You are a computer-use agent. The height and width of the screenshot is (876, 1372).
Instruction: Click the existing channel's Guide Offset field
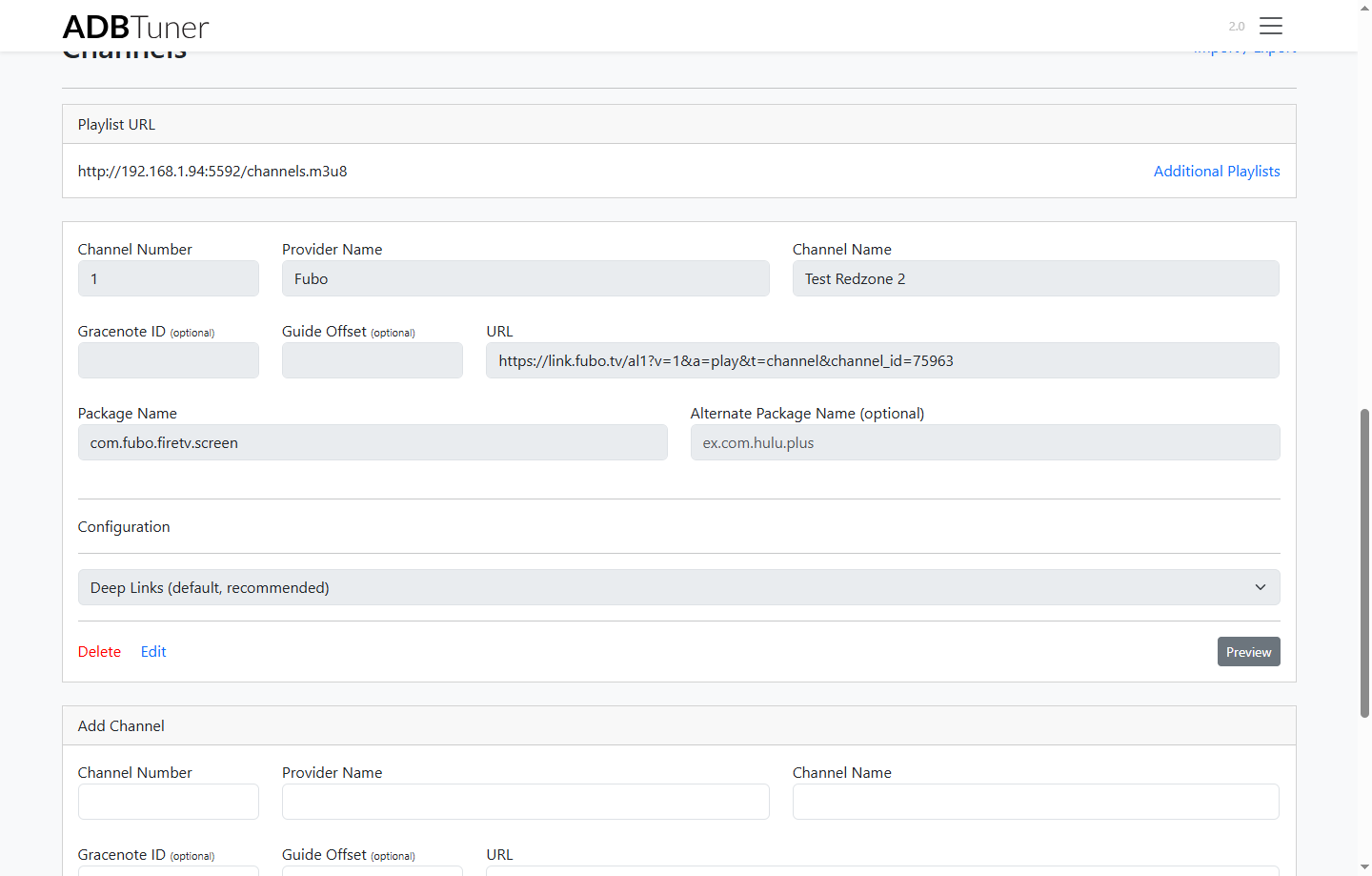(372, 361)
